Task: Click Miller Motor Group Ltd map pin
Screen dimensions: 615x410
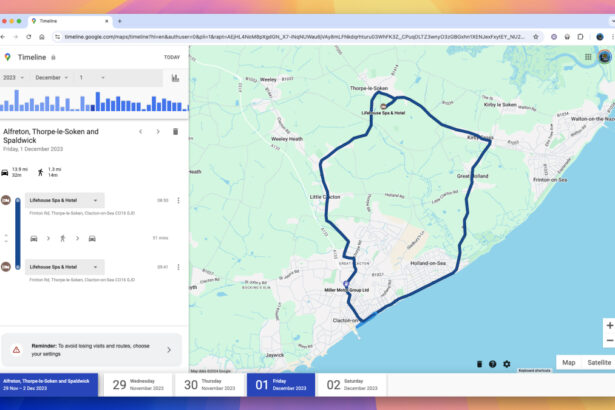Action: 346,284
